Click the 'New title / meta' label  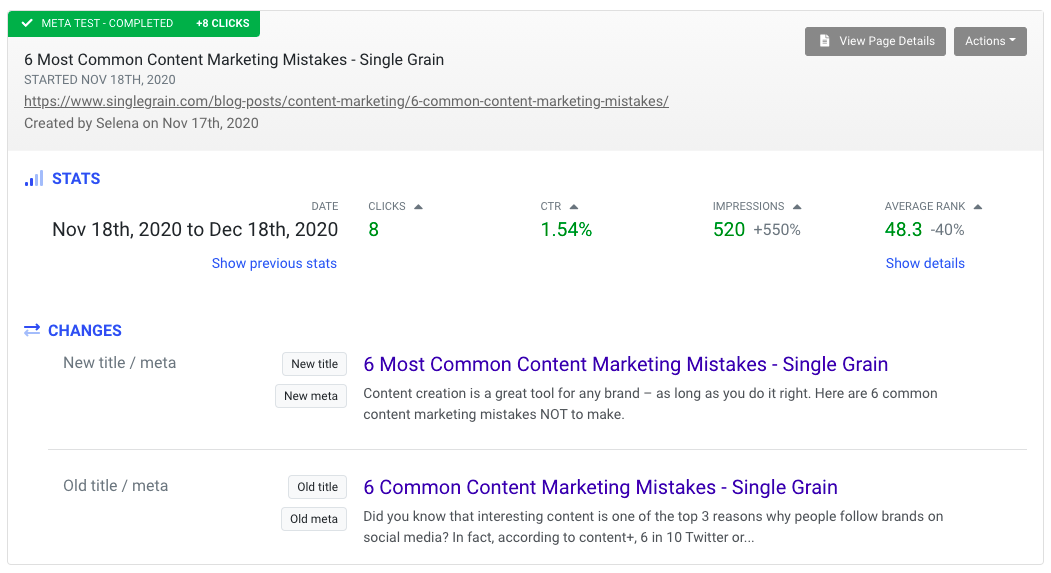coord(119,363)
